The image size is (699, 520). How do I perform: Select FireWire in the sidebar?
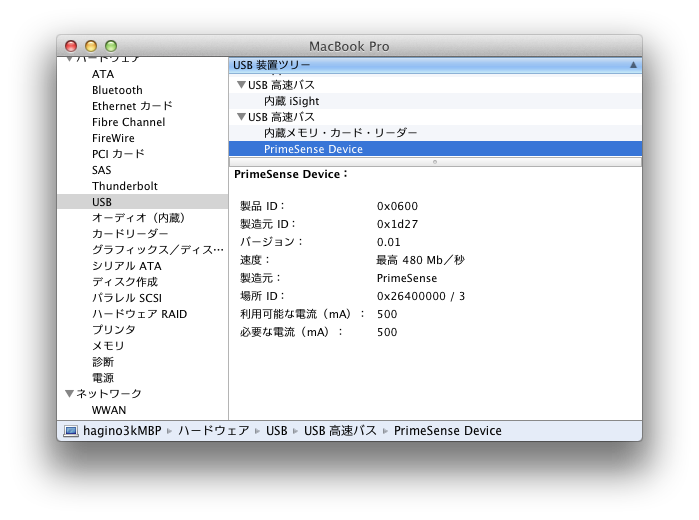tap(113, 138)
